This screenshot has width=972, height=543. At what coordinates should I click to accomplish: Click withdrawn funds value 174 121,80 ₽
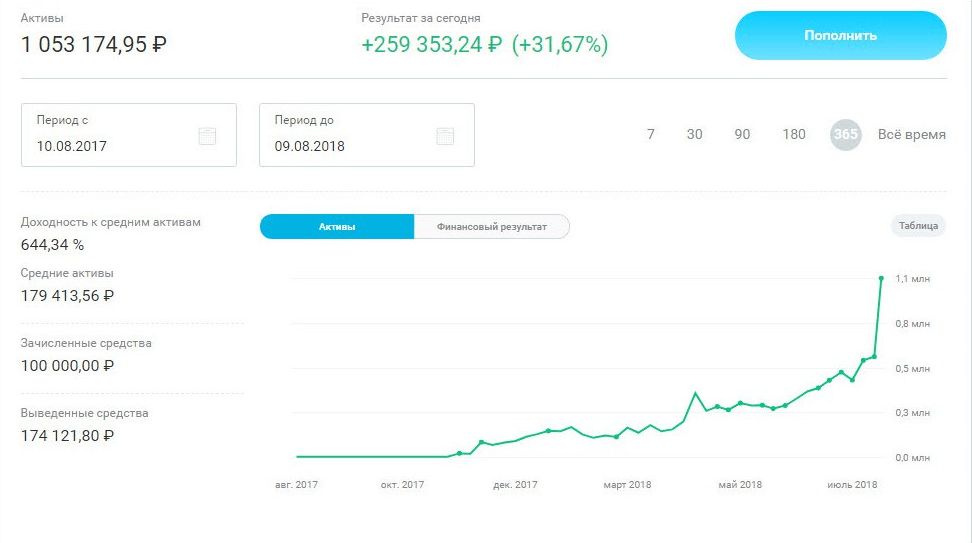pyautogui.click(x=67, y=436)
